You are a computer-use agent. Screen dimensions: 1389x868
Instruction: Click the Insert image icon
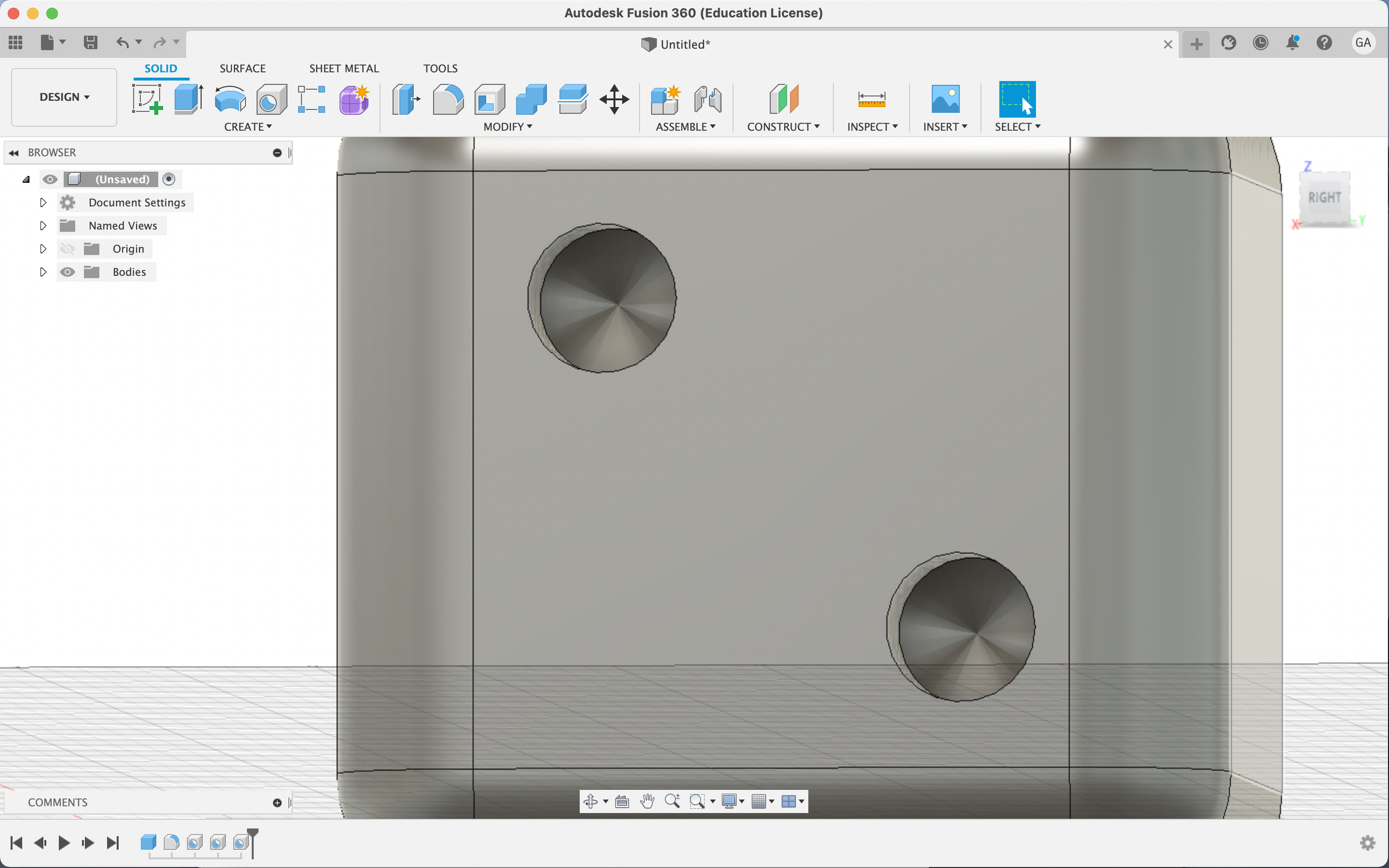click(x=945, y=98)
